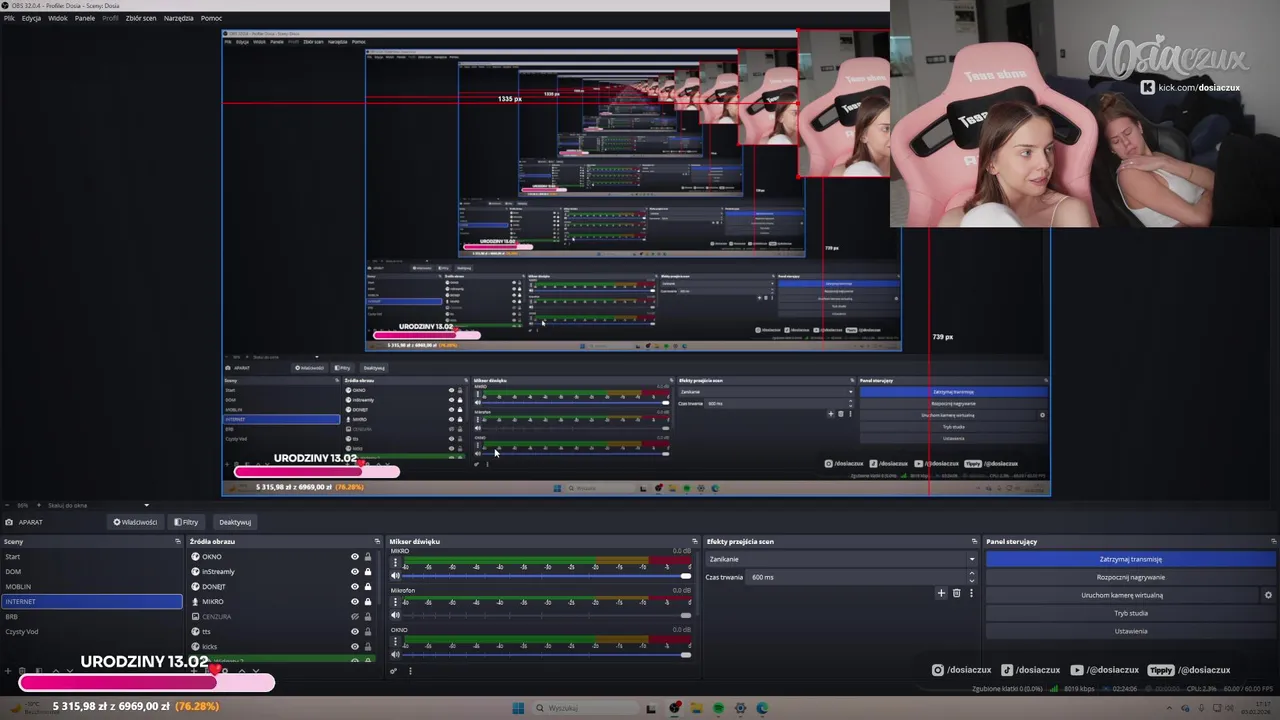Open MIKRO channel three-dot options

(x=395, y=562)
